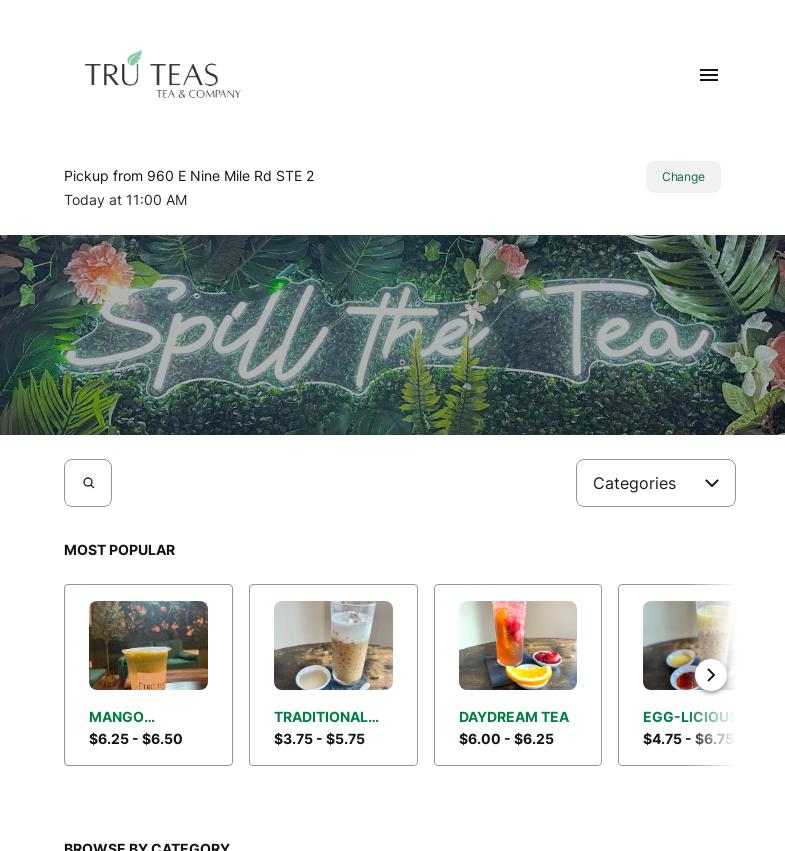Click the Spill the Tea banner image

(x=392, y=335)
